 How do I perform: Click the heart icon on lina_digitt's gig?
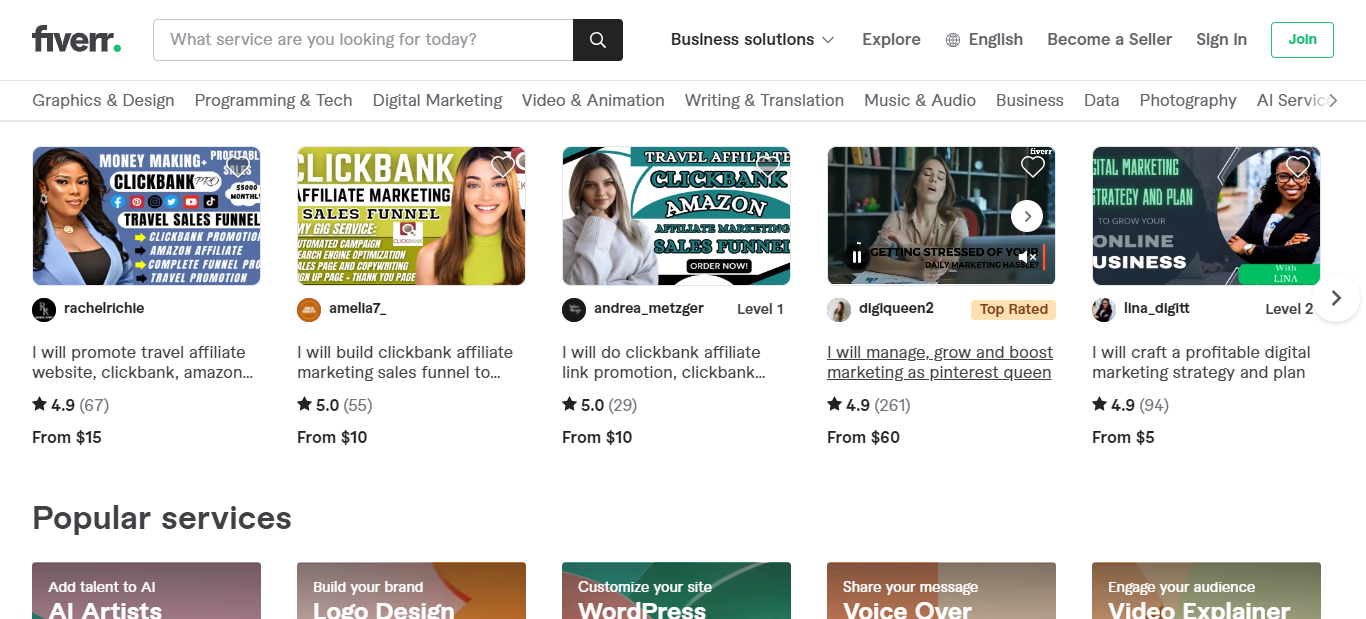[x=1297, y=166]
